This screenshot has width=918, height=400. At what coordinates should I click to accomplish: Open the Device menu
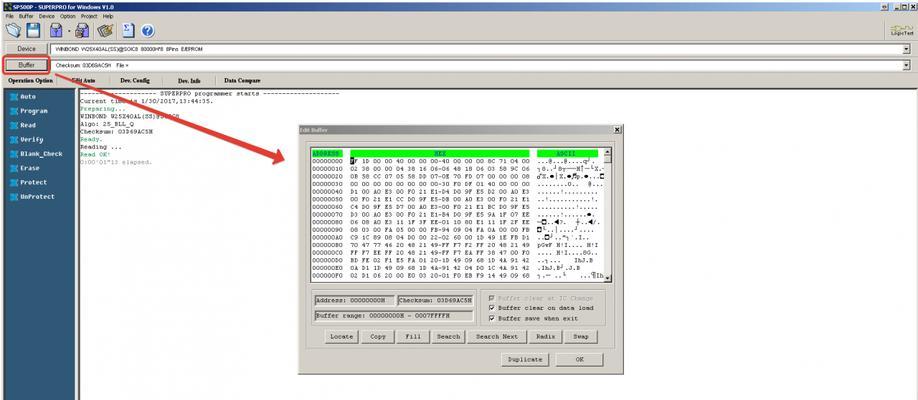click(x=47, y=16)
